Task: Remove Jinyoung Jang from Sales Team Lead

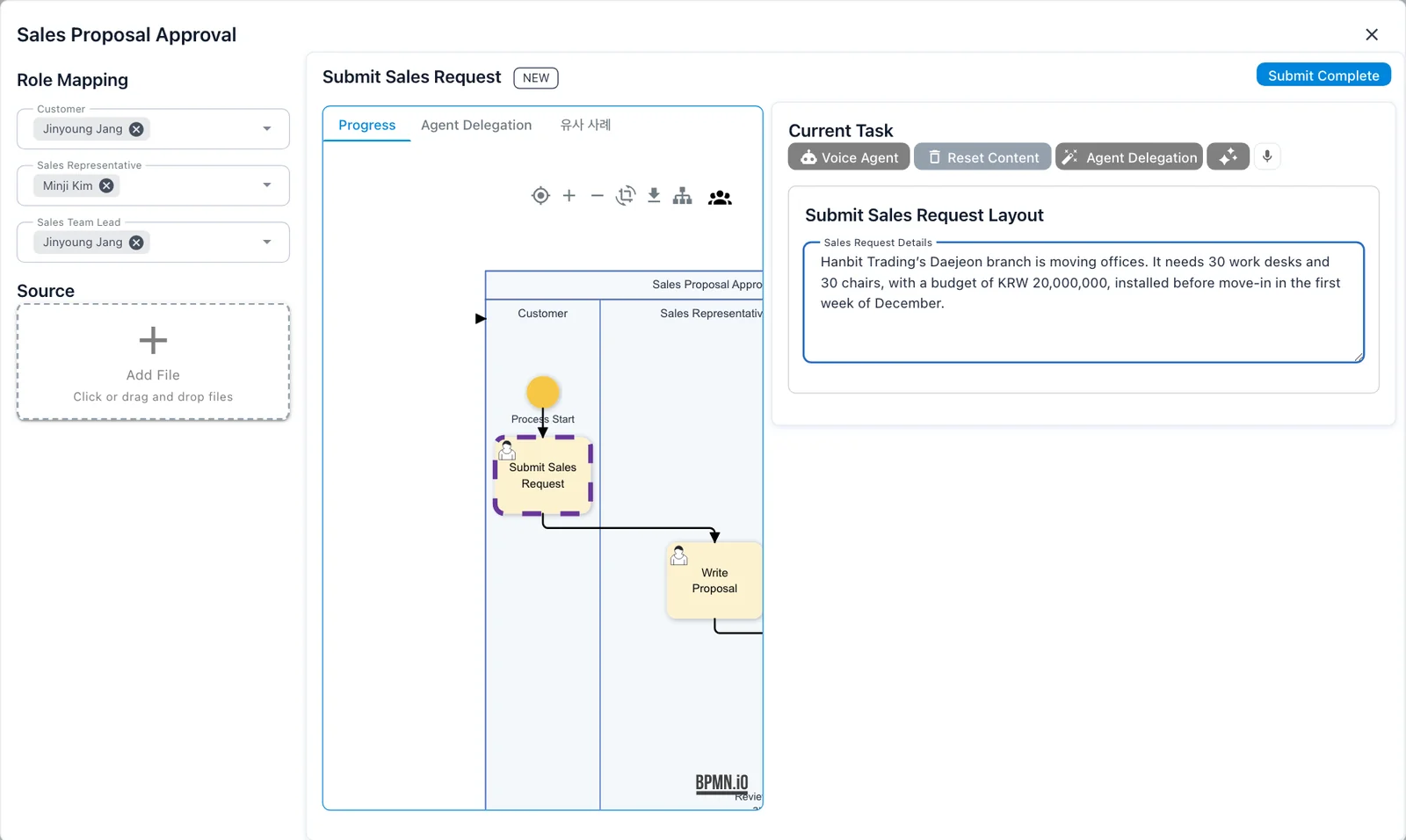Action: (136, 243)
